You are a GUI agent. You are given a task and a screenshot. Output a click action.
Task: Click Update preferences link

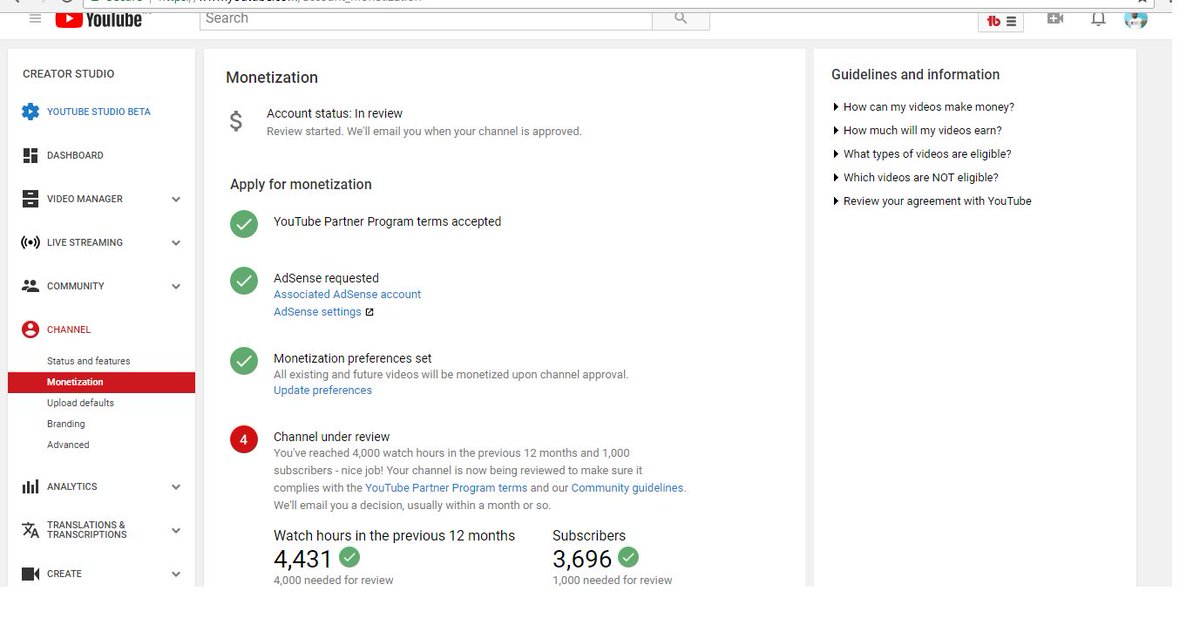[x=322, y=391]
